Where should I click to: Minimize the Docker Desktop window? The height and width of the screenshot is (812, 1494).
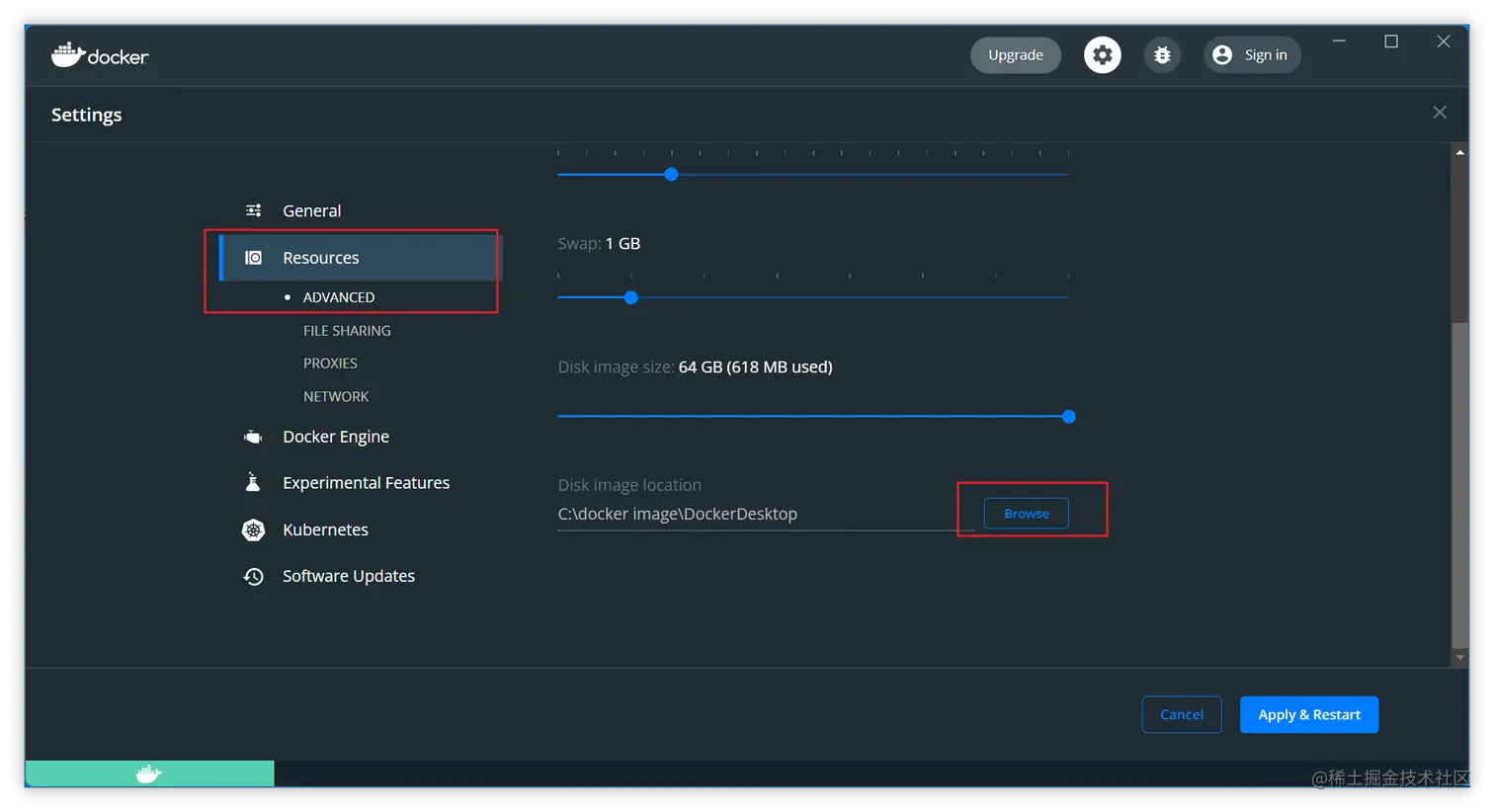point(1339,41)
